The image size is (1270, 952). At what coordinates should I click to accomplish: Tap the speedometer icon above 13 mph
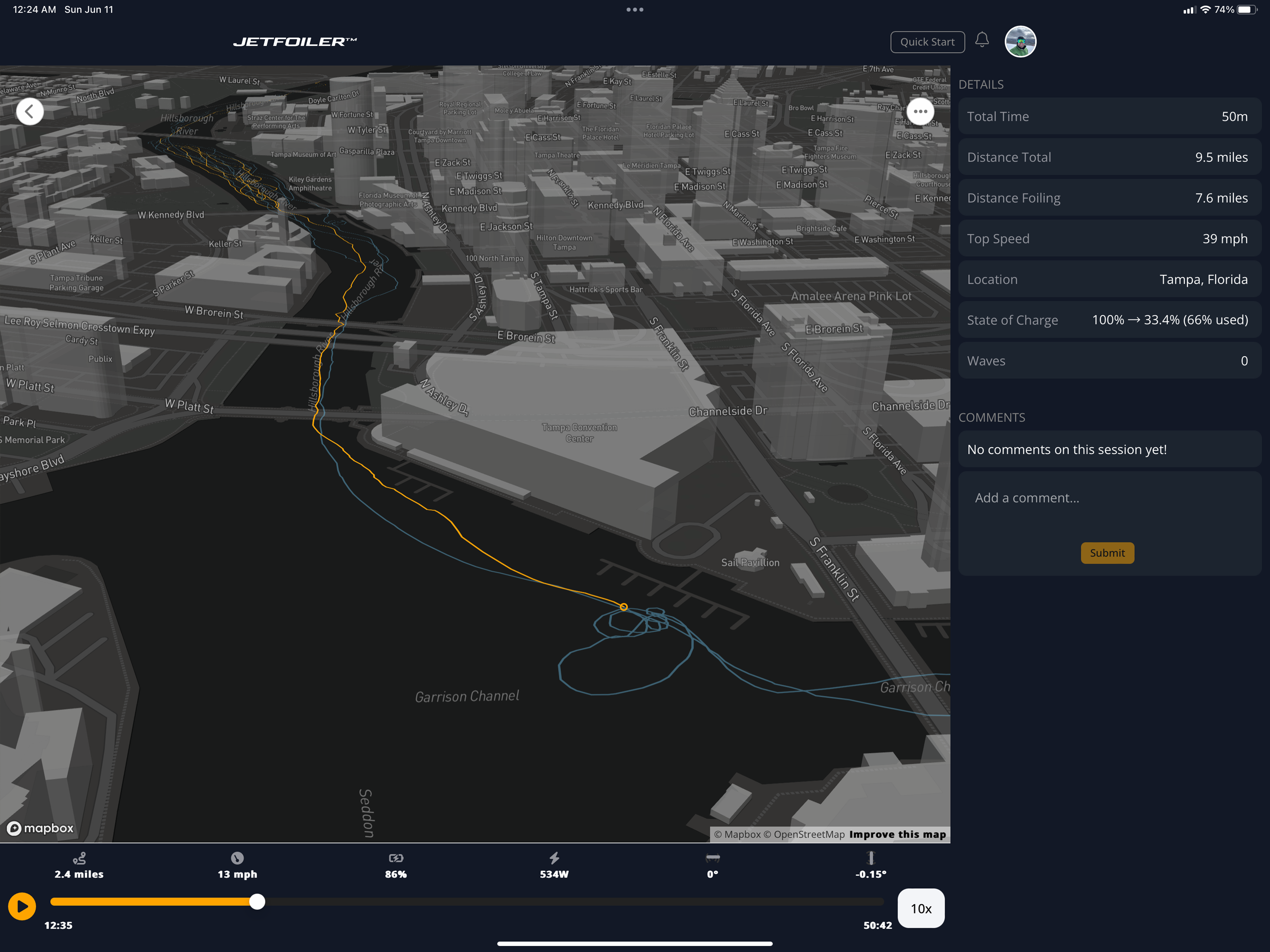point(237,858)
